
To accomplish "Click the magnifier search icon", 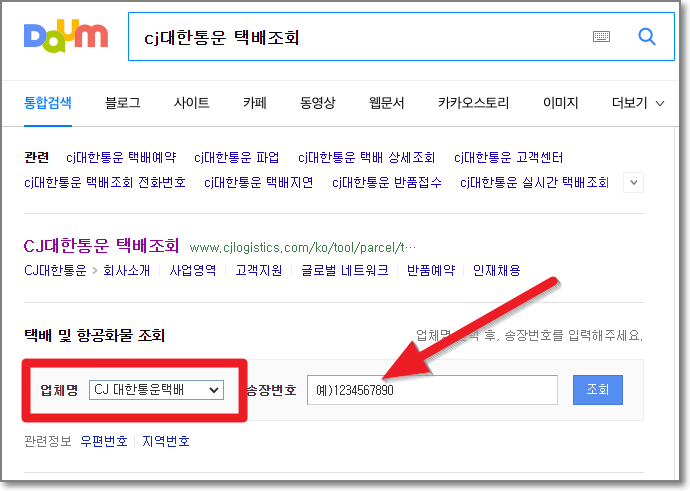I will coord(646,37).
